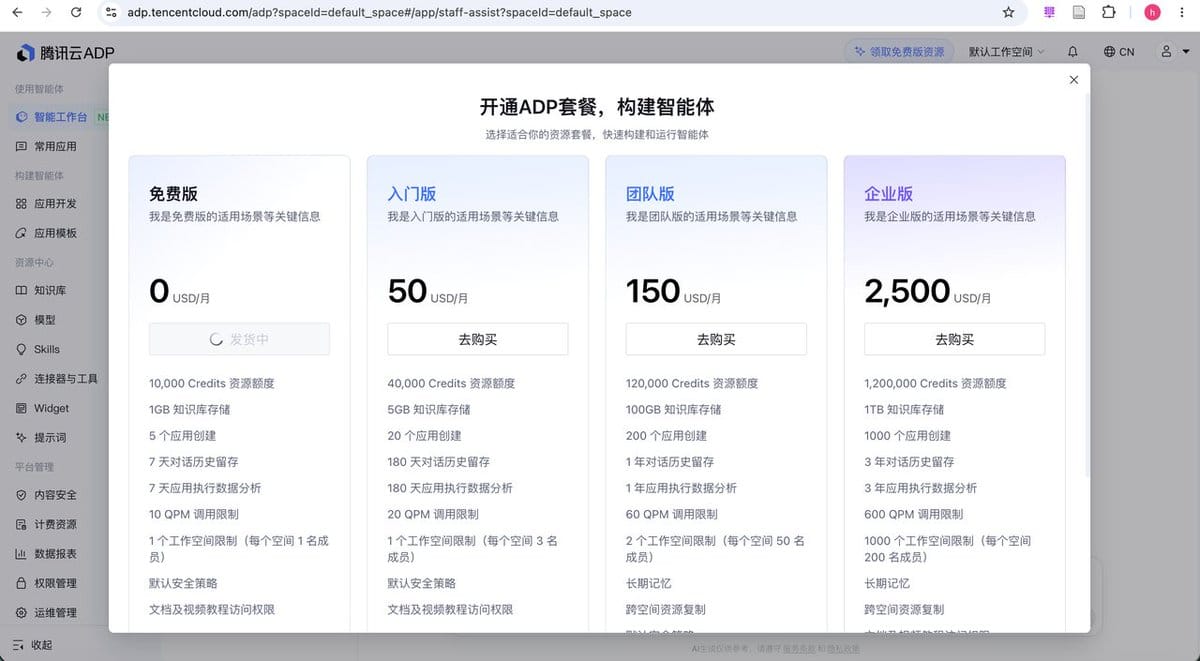
Task: Click the 服务条款 link at bottom
Action: [798, 649]
